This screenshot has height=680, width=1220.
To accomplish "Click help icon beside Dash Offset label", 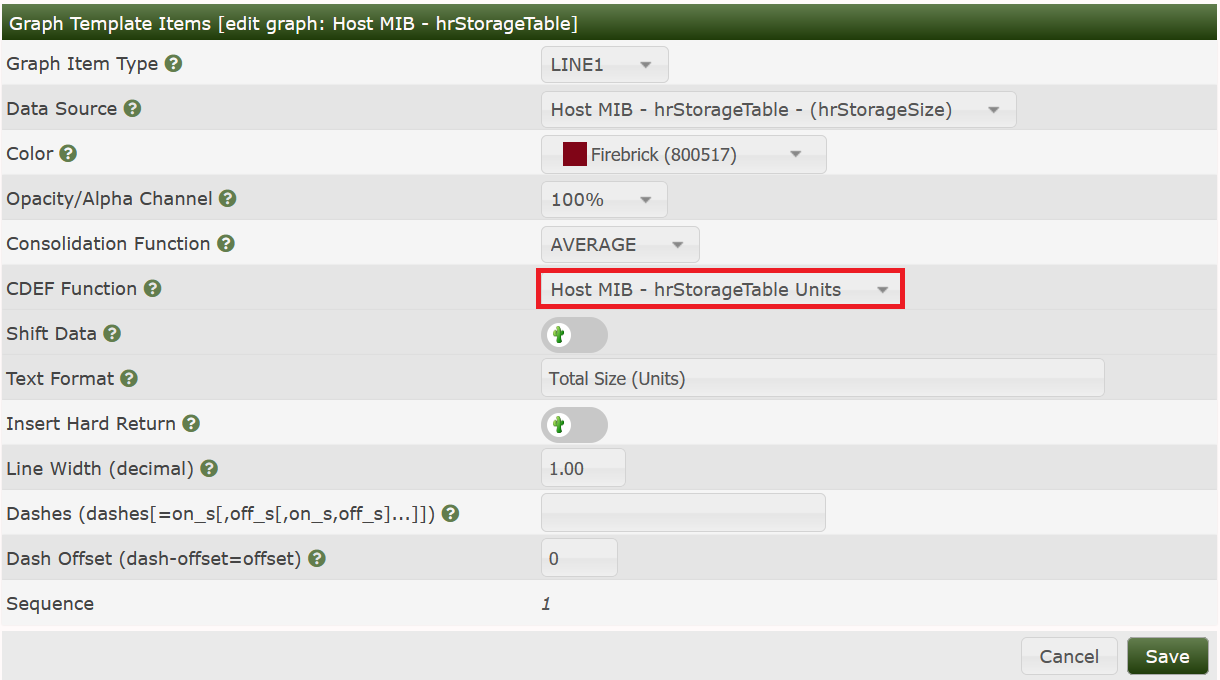I will 317,559.
